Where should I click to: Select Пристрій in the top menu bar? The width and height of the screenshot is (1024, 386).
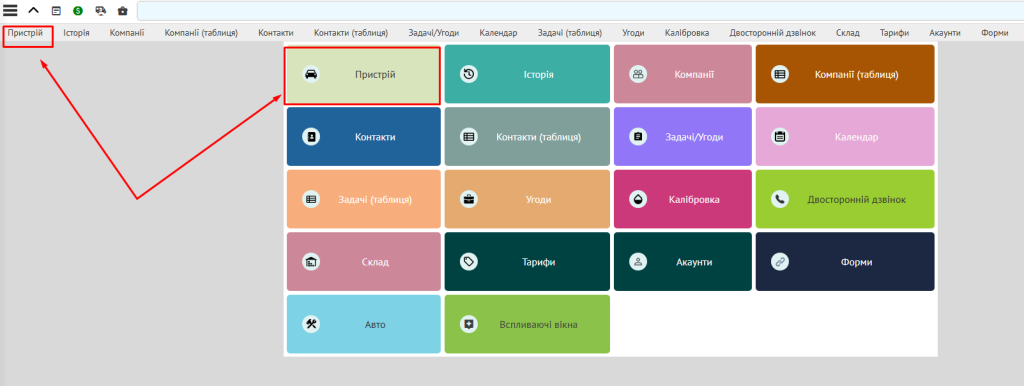pyautogui.click(x=25, y=33)
